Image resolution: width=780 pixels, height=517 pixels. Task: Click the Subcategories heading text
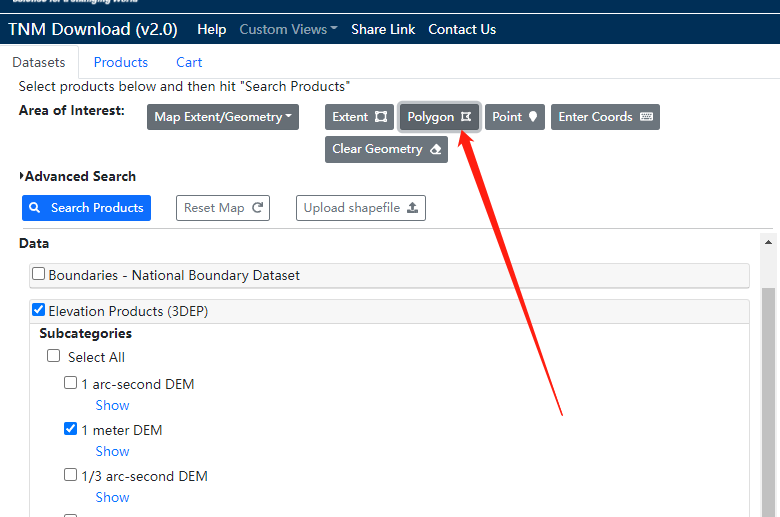point(86,333)
